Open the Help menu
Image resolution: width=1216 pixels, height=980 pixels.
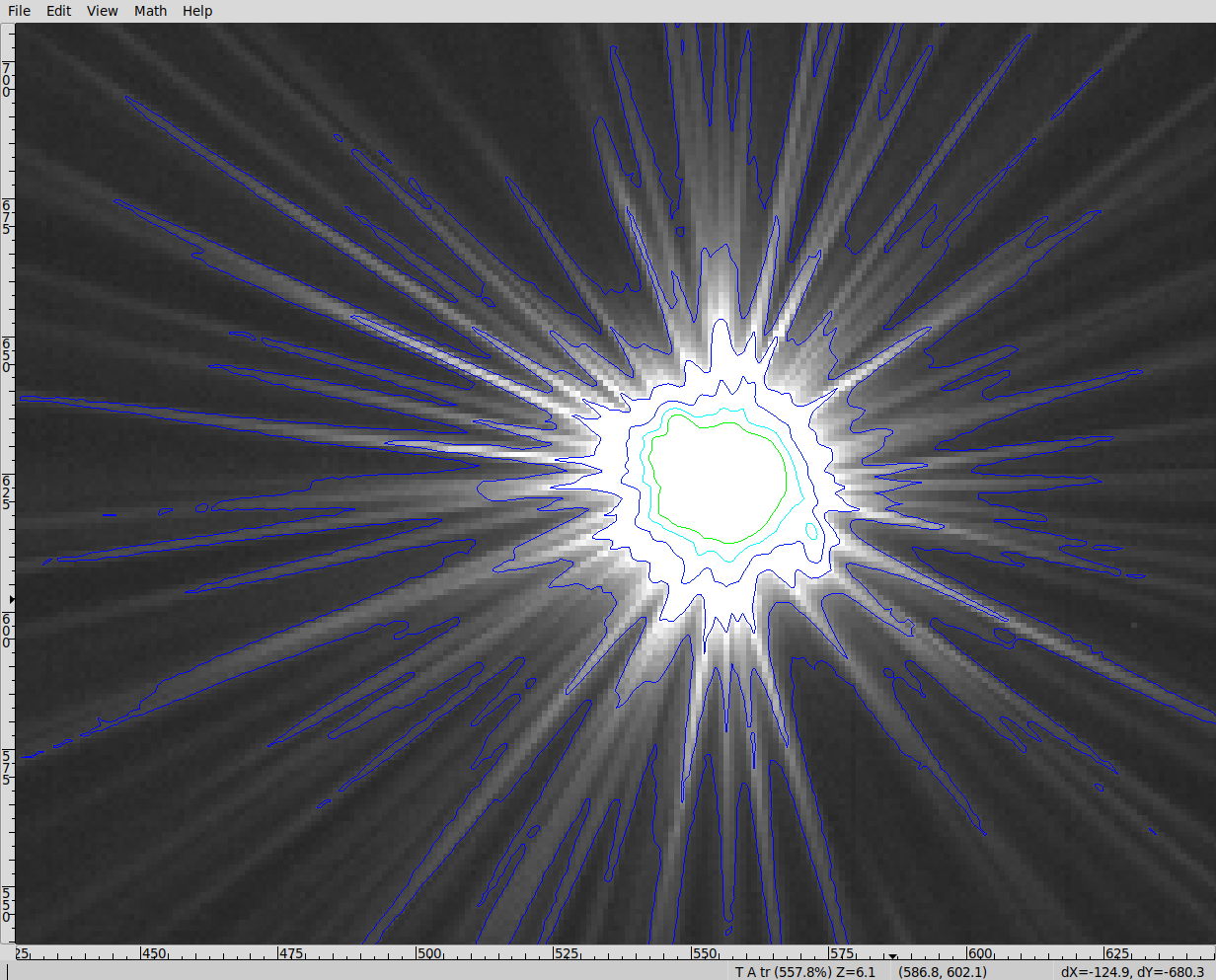tap(197, 11)
